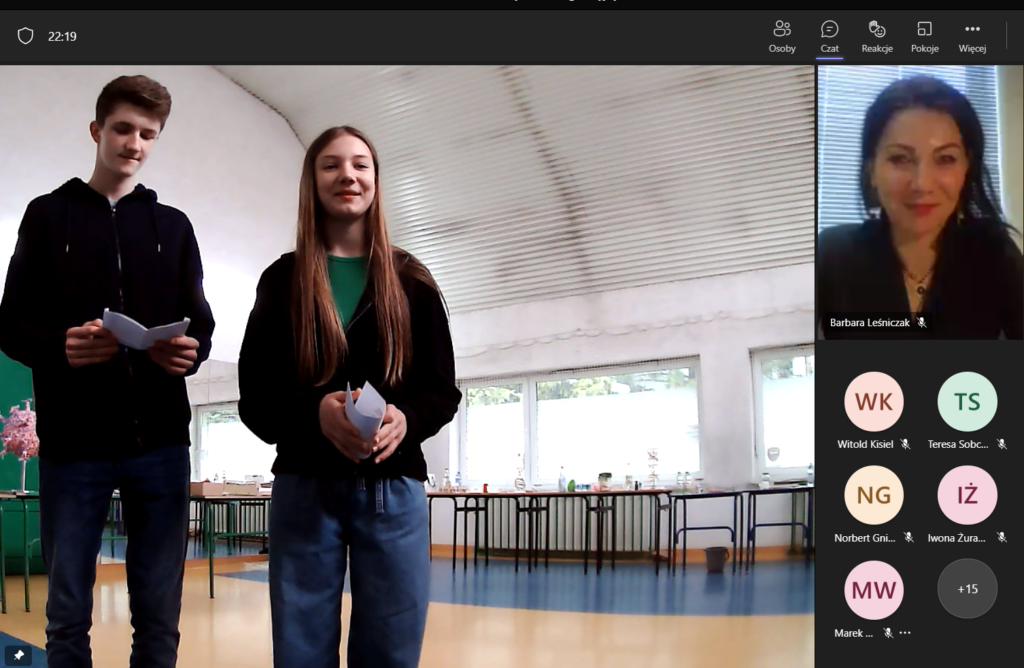
Task: Click the pin icon on the main video
Action: [18, 655]
